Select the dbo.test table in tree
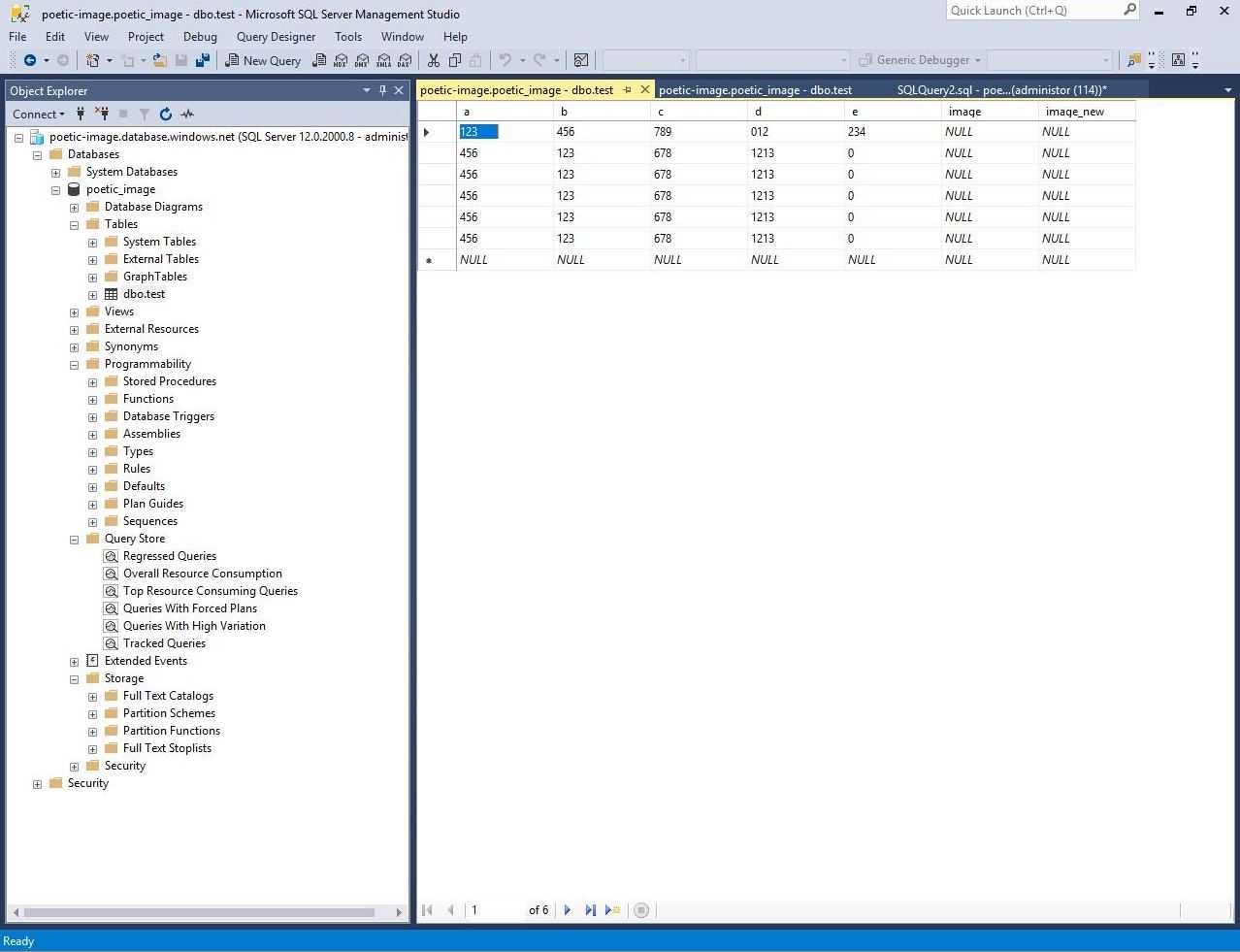This screenshot has width=1240, height=952. pos(144,294)
